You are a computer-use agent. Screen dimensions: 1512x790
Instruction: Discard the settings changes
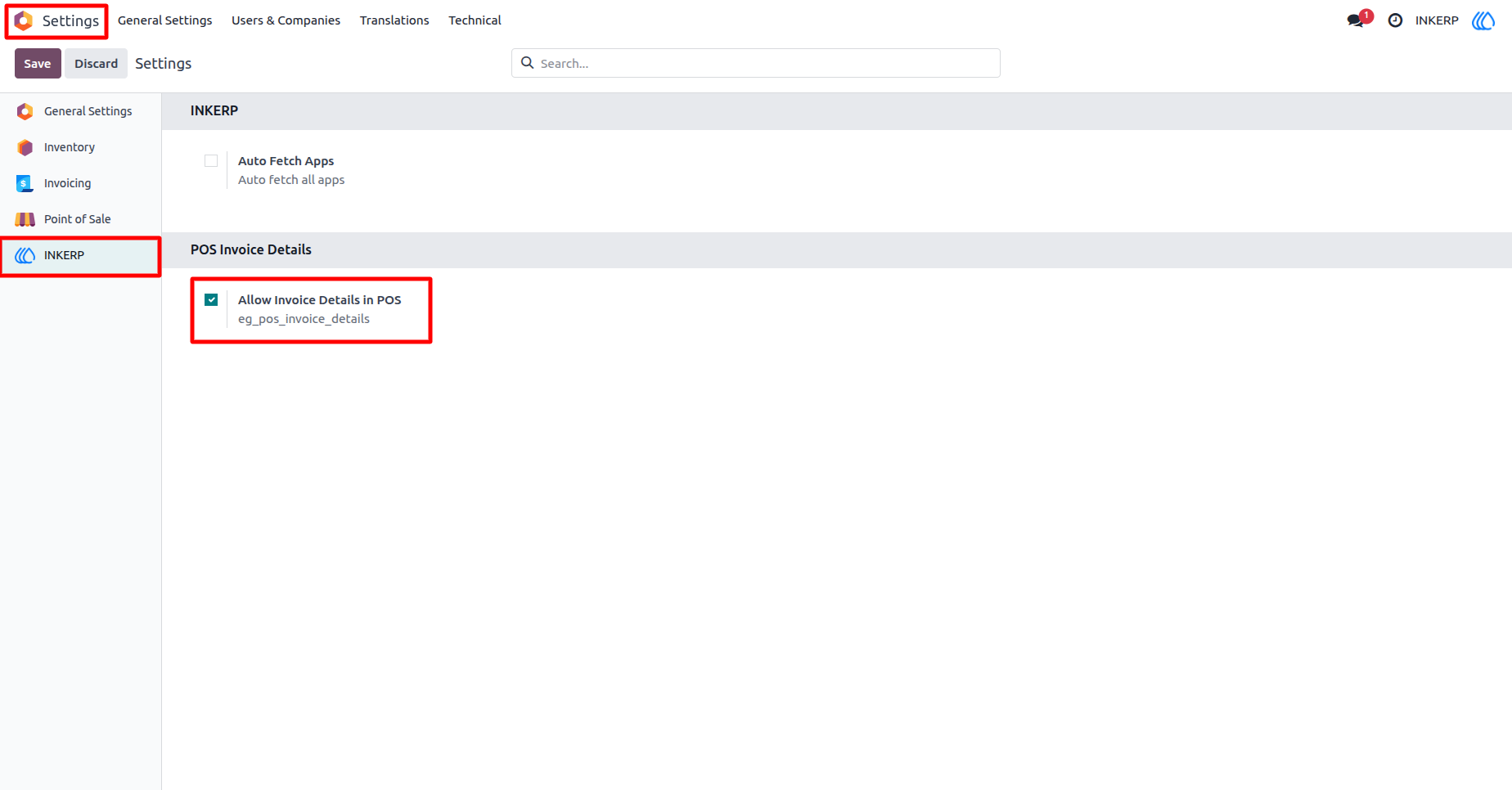pos(97,64)
